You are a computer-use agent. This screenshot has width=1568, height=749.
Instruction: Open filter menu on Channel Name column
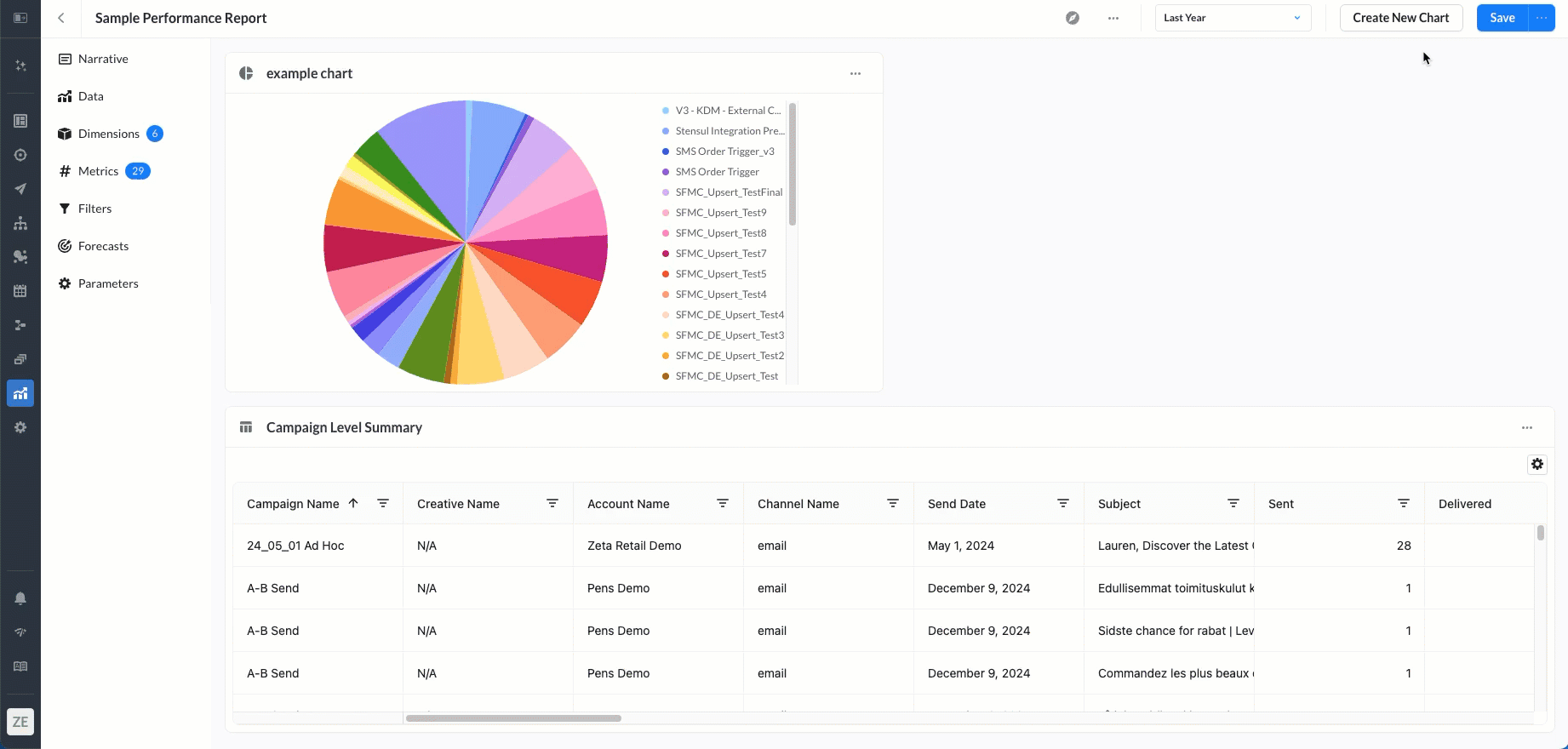point(893,503)
